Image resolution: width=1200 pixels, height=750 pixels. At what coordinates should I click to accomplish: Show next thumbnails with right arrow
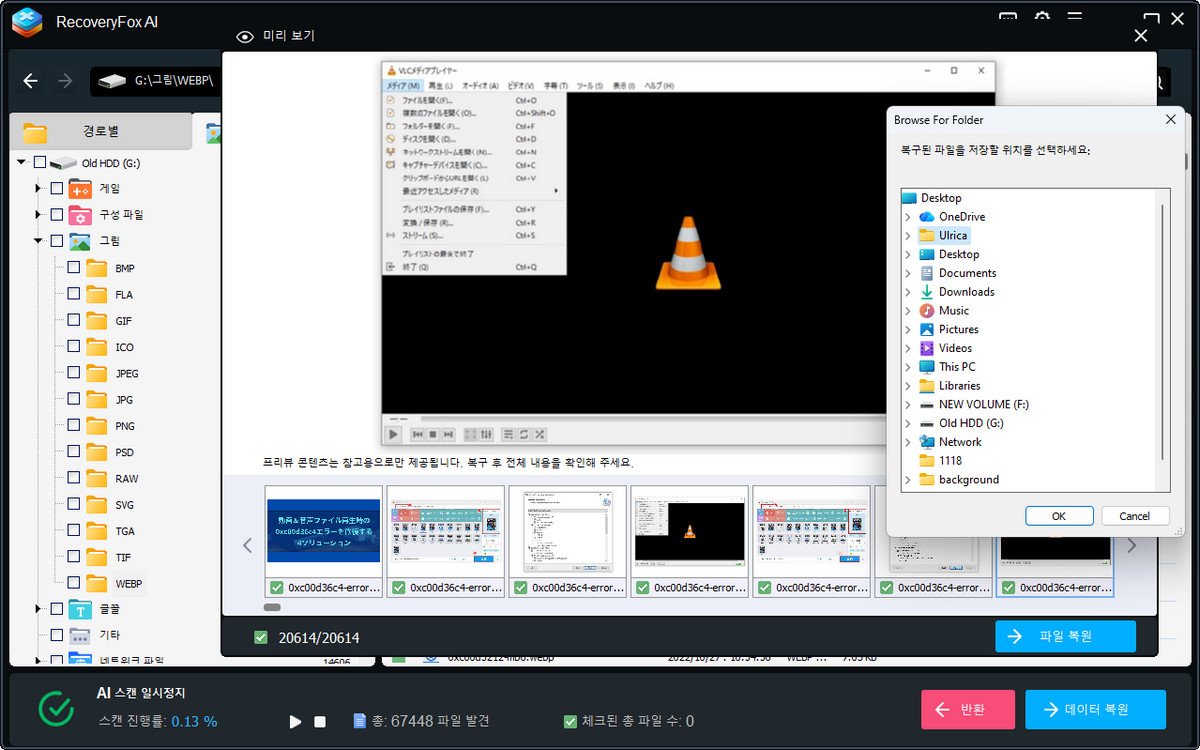[1132, 545]
